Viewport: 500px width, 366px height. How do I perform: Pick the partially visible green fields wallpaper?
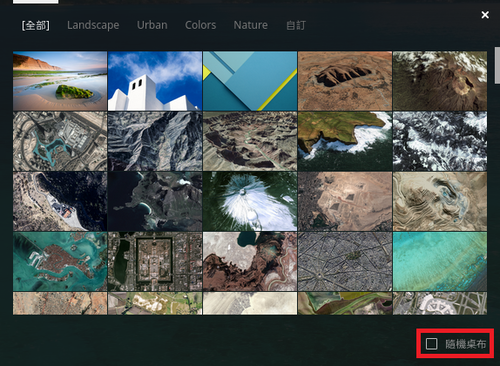coord(155,303)
